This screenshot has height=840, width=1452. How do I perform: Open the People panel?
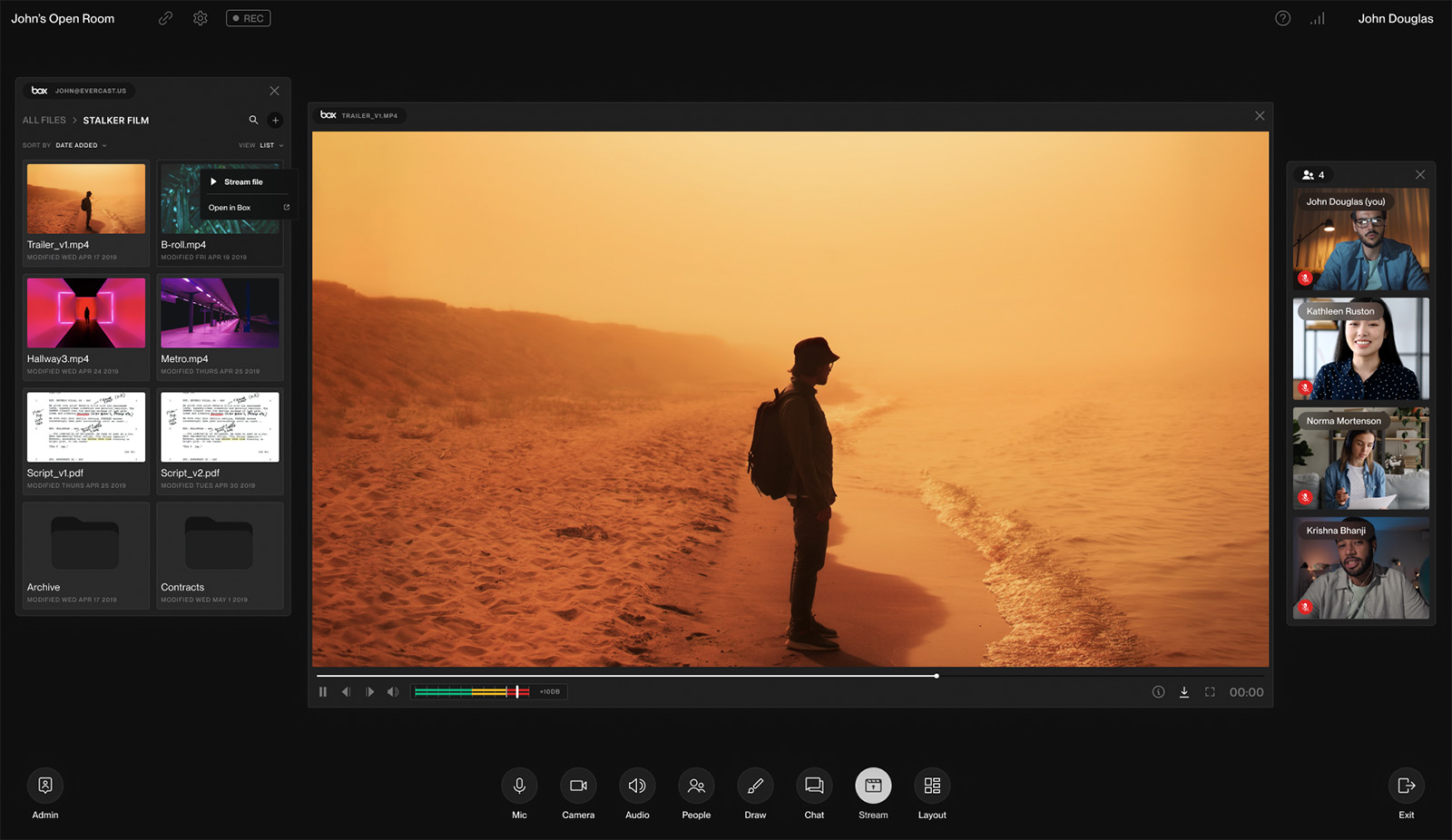[x=696, y=786]
